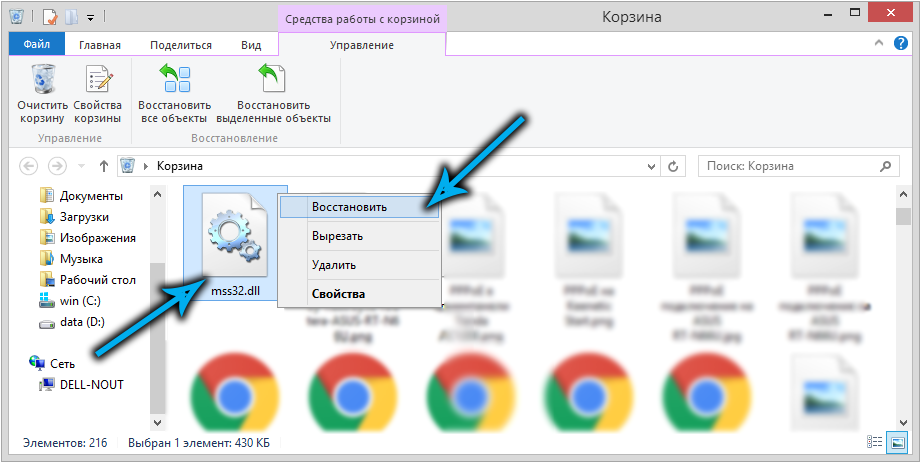Open the Файл tab
The image size is (922, 463).
click(36, 44)
